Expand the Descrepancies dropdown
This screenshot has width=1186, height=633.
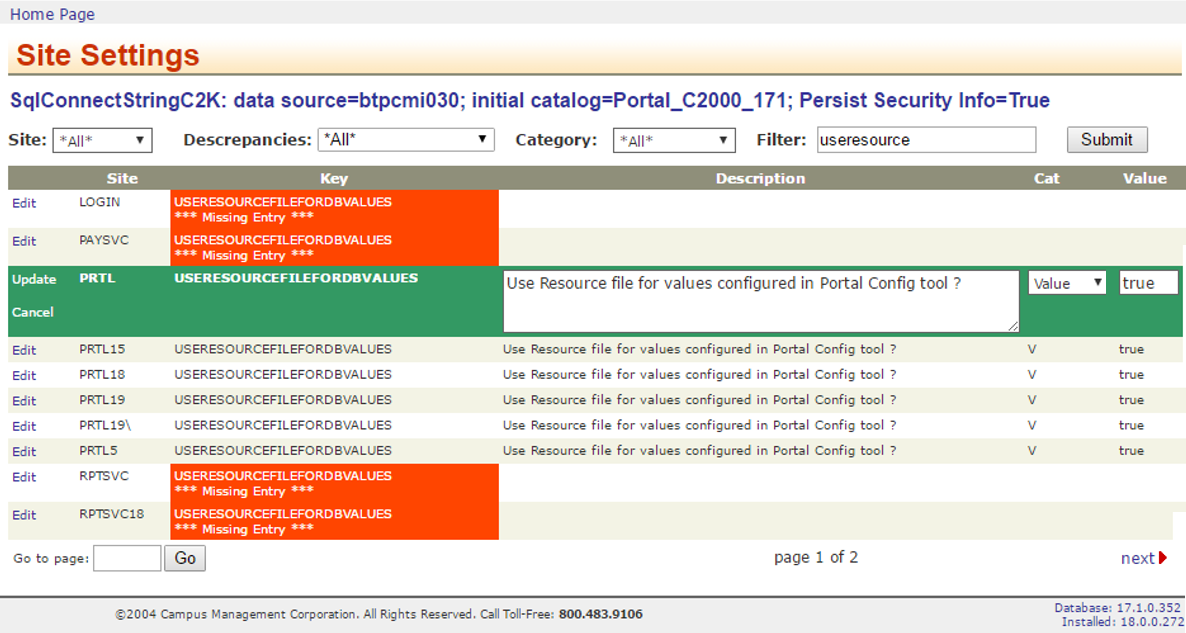pyautogui.click(x=406, y=140)
